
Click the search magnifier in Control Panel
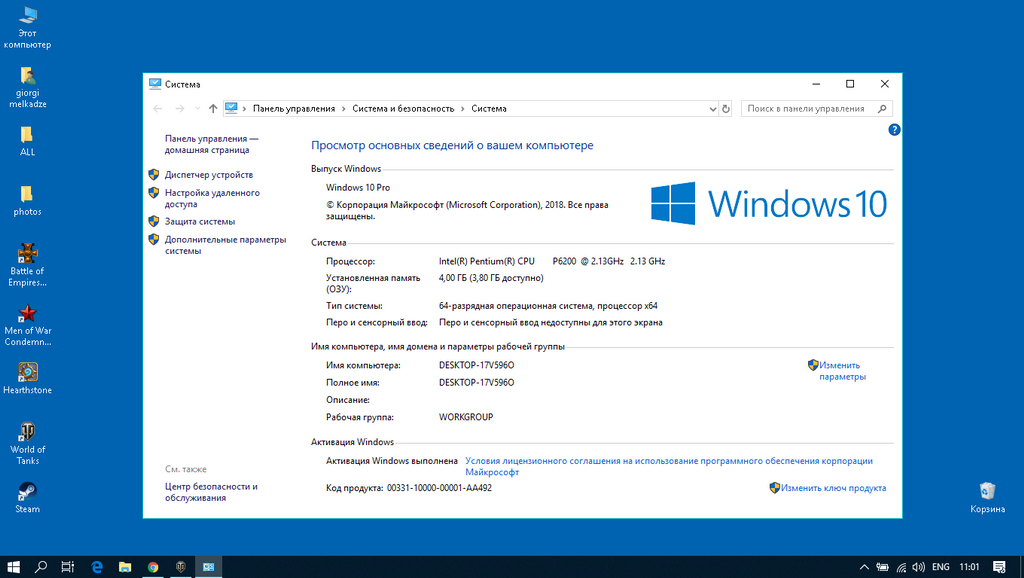click(x=882, y=109)
